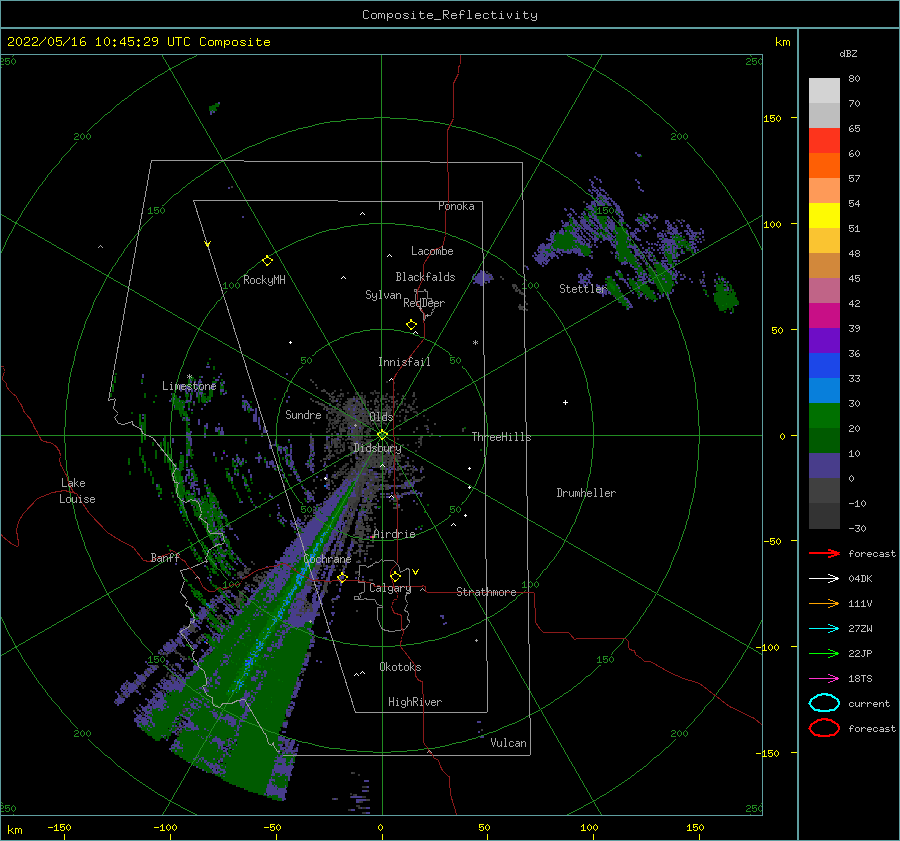This screenshot has height=841, width=900.
Task: Click the red forecast ellipse icon
Action: coord(824,728)
